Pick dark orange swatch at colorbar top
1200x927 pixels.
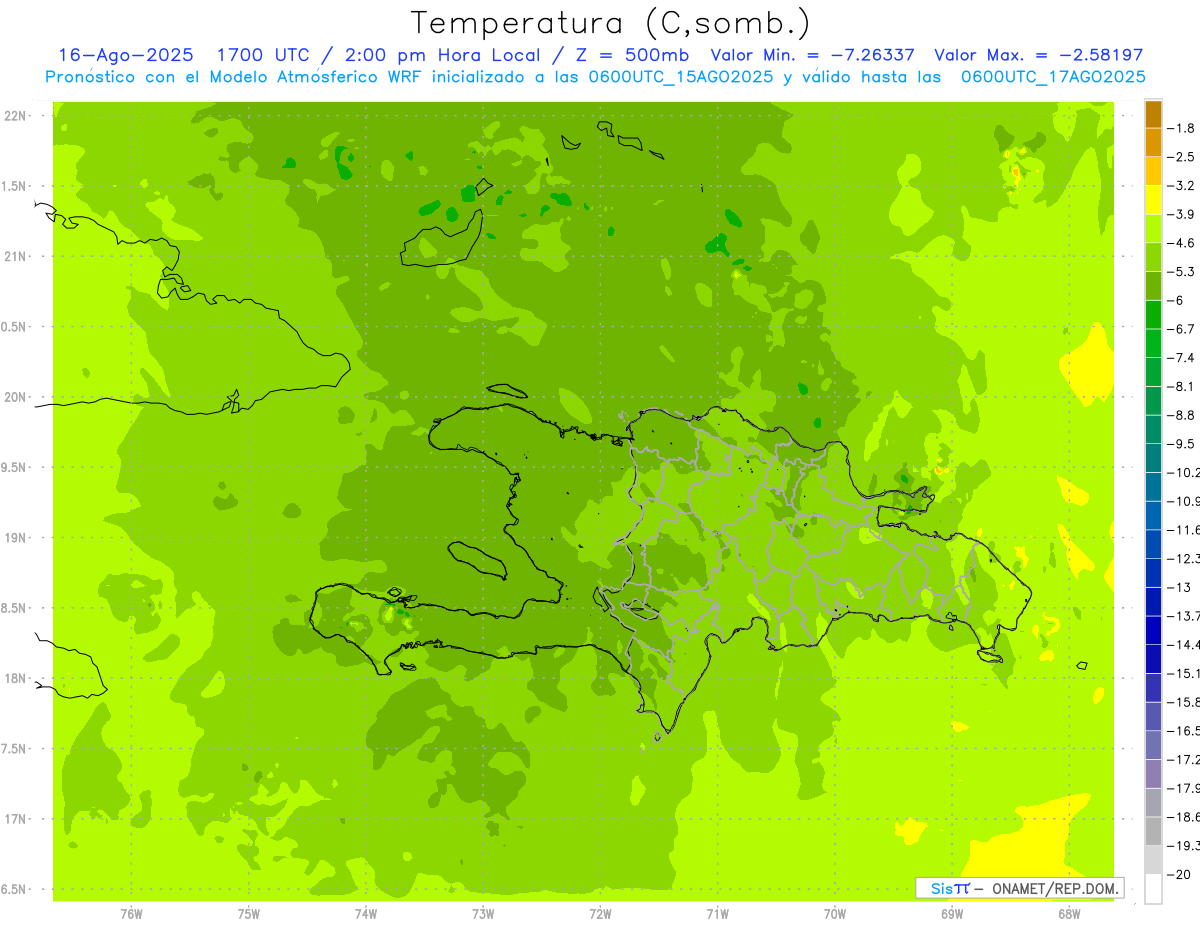coord(1153,114)
